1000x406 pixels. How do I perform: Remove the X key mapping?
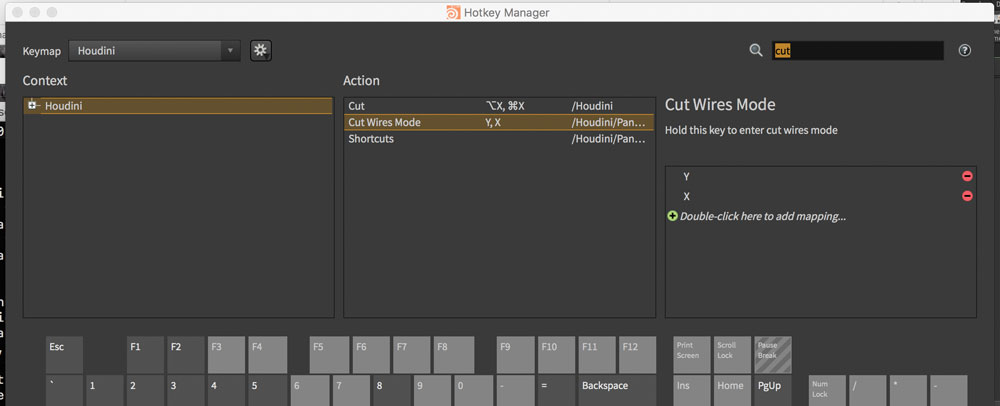point(967,196)
